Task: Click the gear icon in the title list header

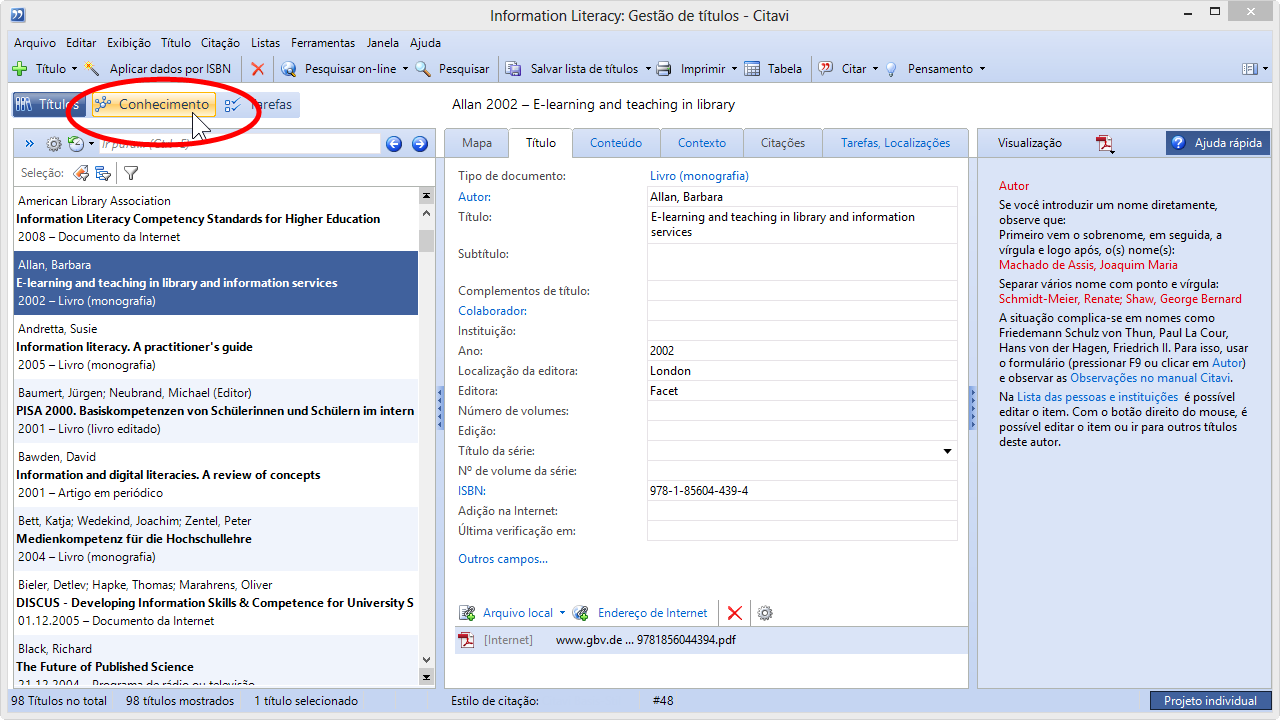Action: point(54,144)
